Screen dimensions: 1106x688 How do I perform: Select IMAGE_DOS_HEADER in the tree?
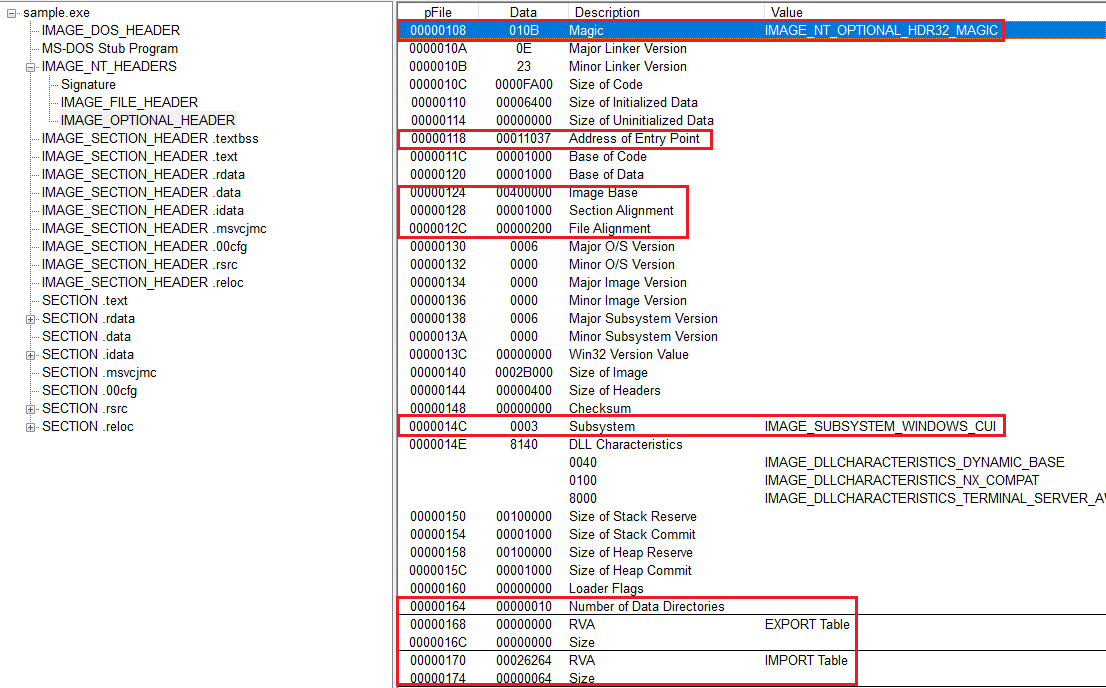pyautogui.click(x=110, y=31)
